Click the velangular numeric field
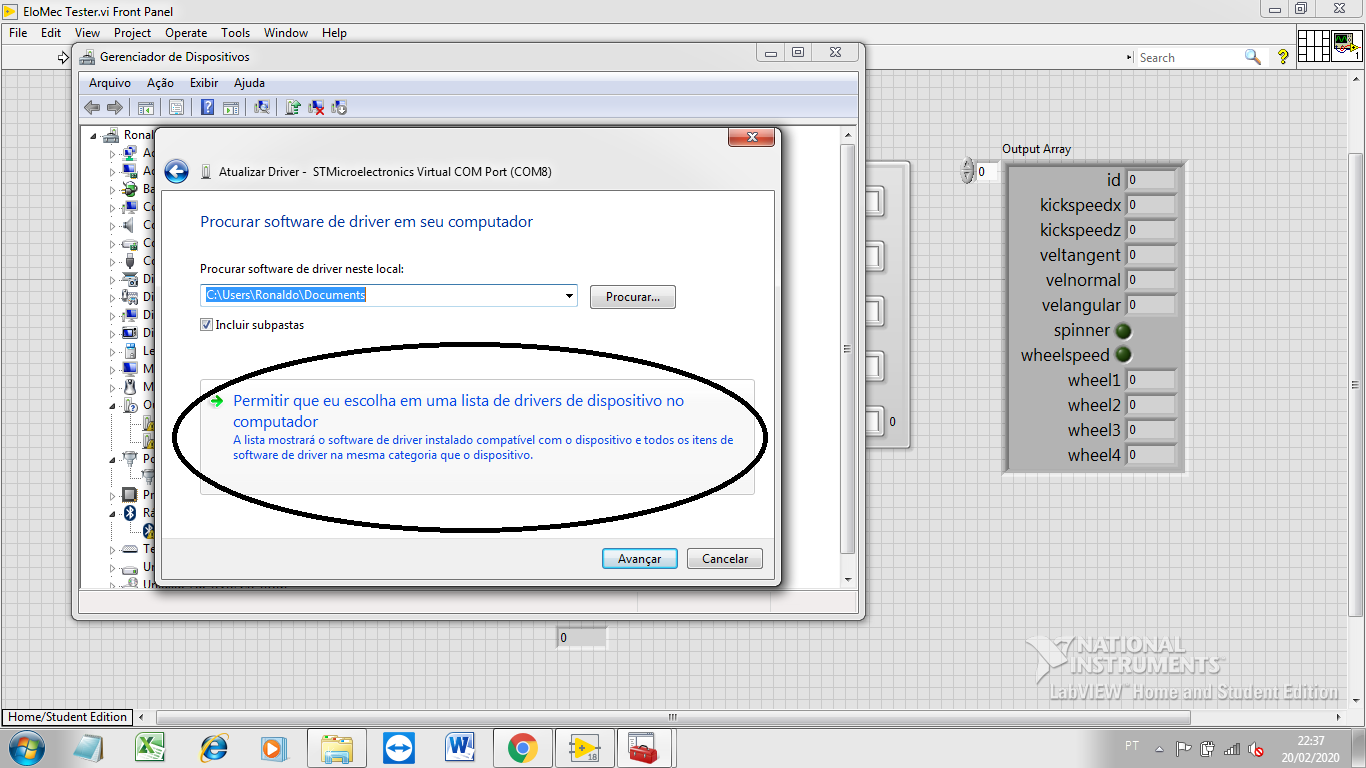The width and height of the screenshot is (1366, 768). coord(1151,305)
